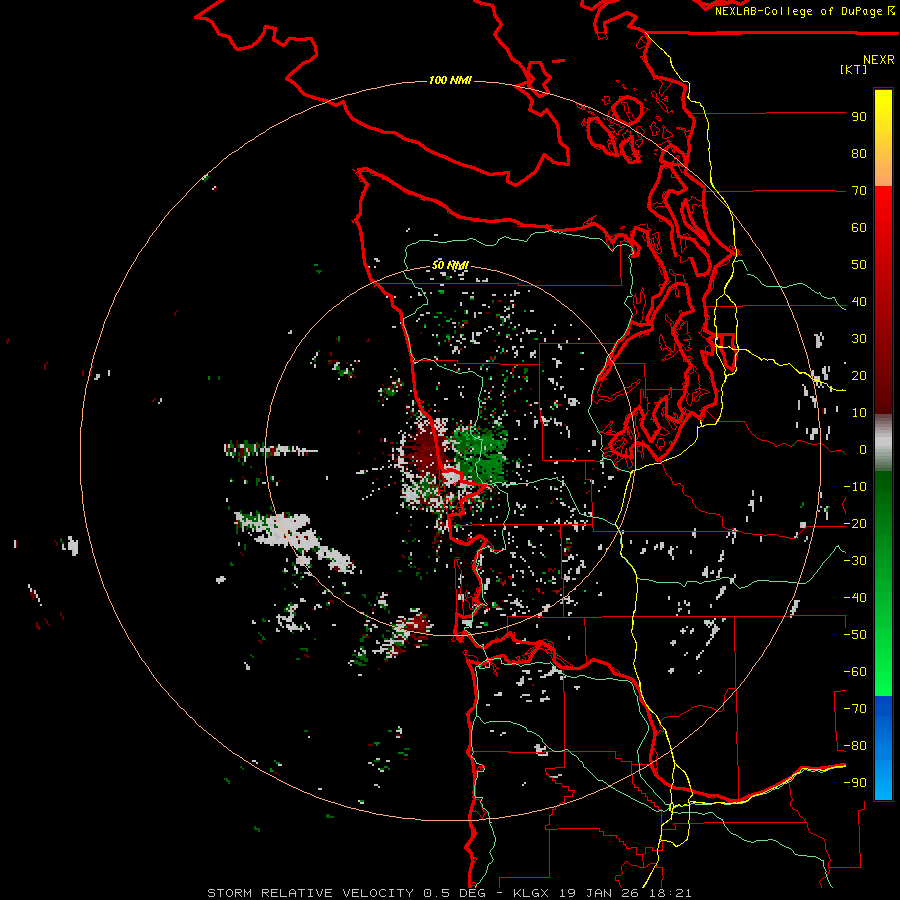Click the -70 value on velocity scale
This screenshot has width=900, height=900.
tap(855, 709)
